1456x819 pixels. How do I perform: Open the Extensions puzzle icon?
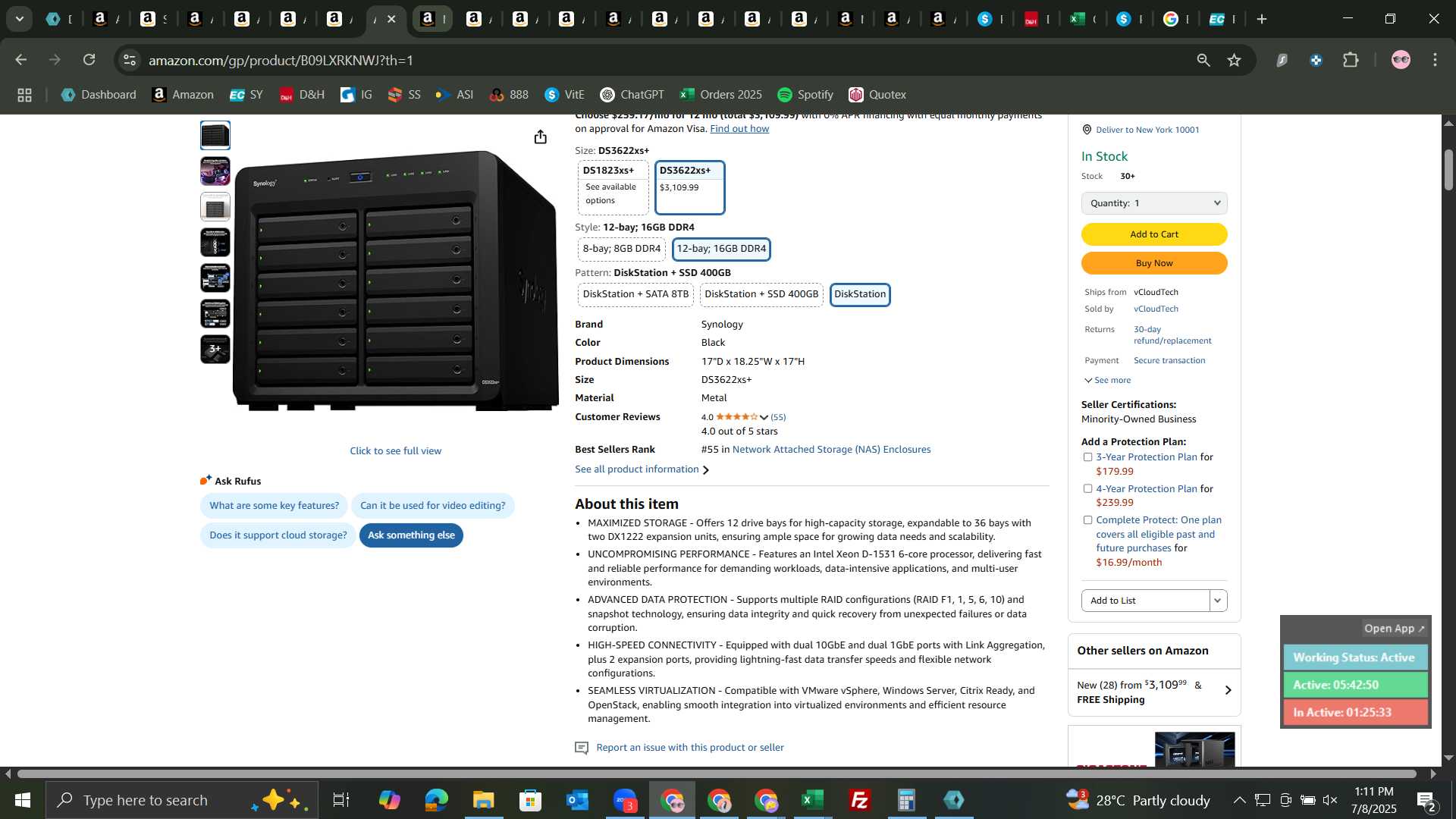[1351, 60]
